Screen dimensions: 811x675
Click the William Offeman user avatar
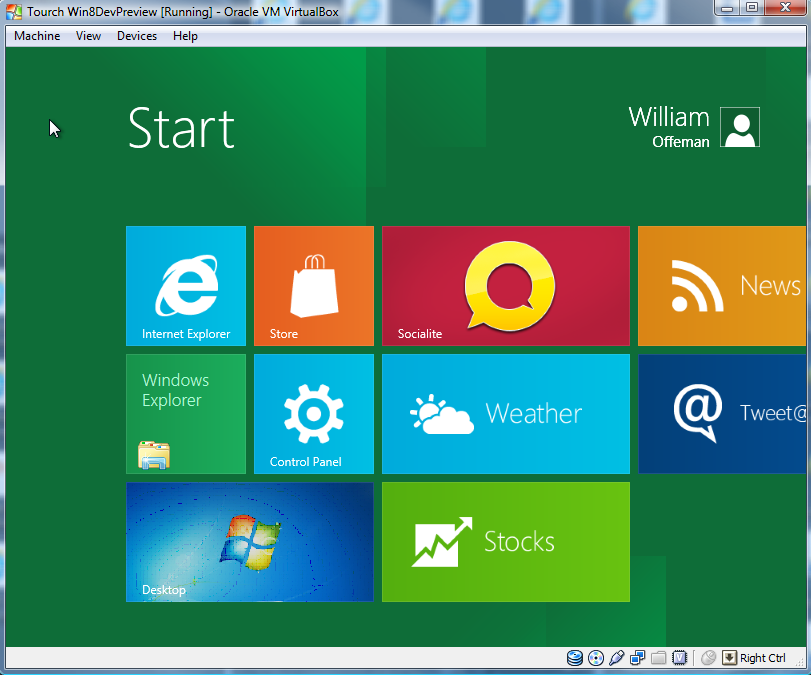740,127
